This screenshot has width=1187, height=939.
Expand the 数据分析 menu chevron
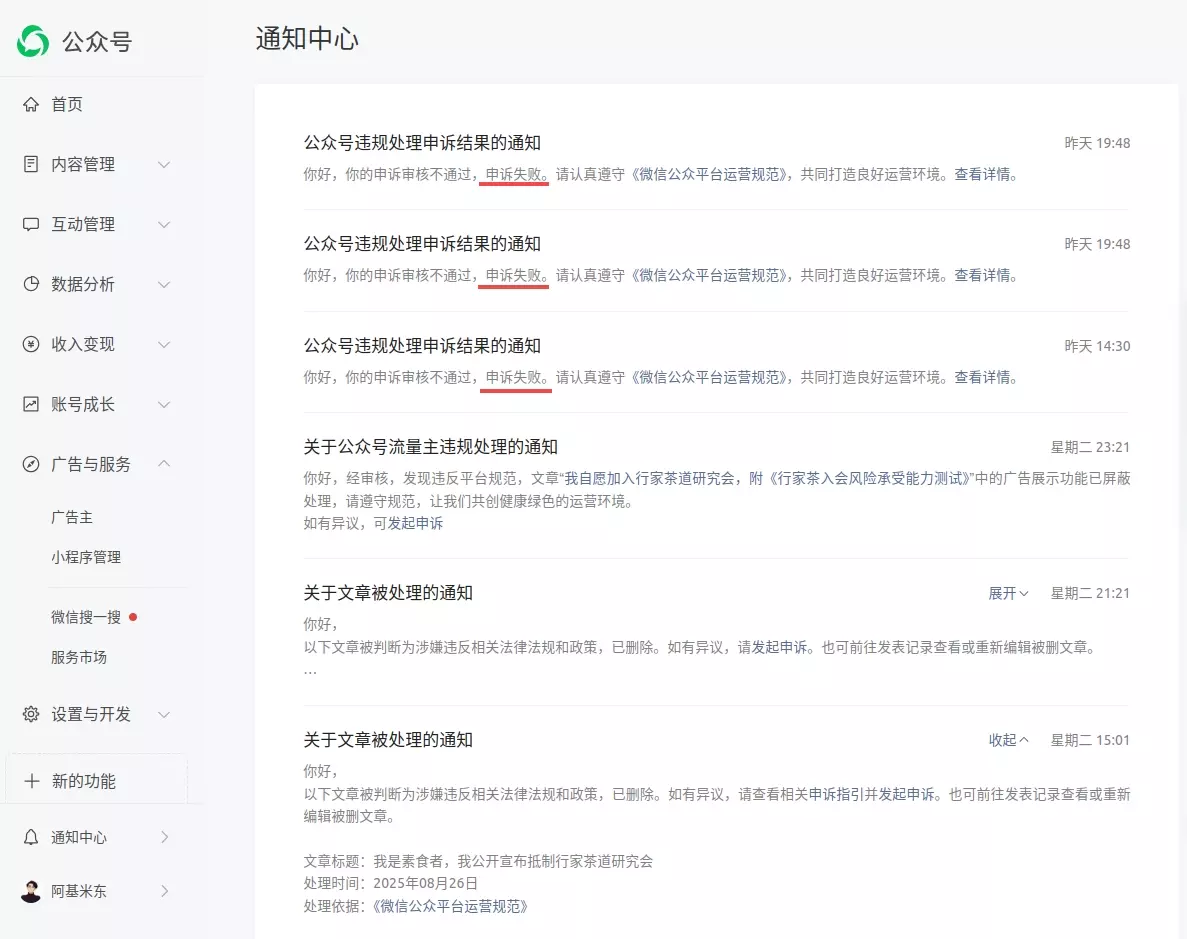point(164,284)
